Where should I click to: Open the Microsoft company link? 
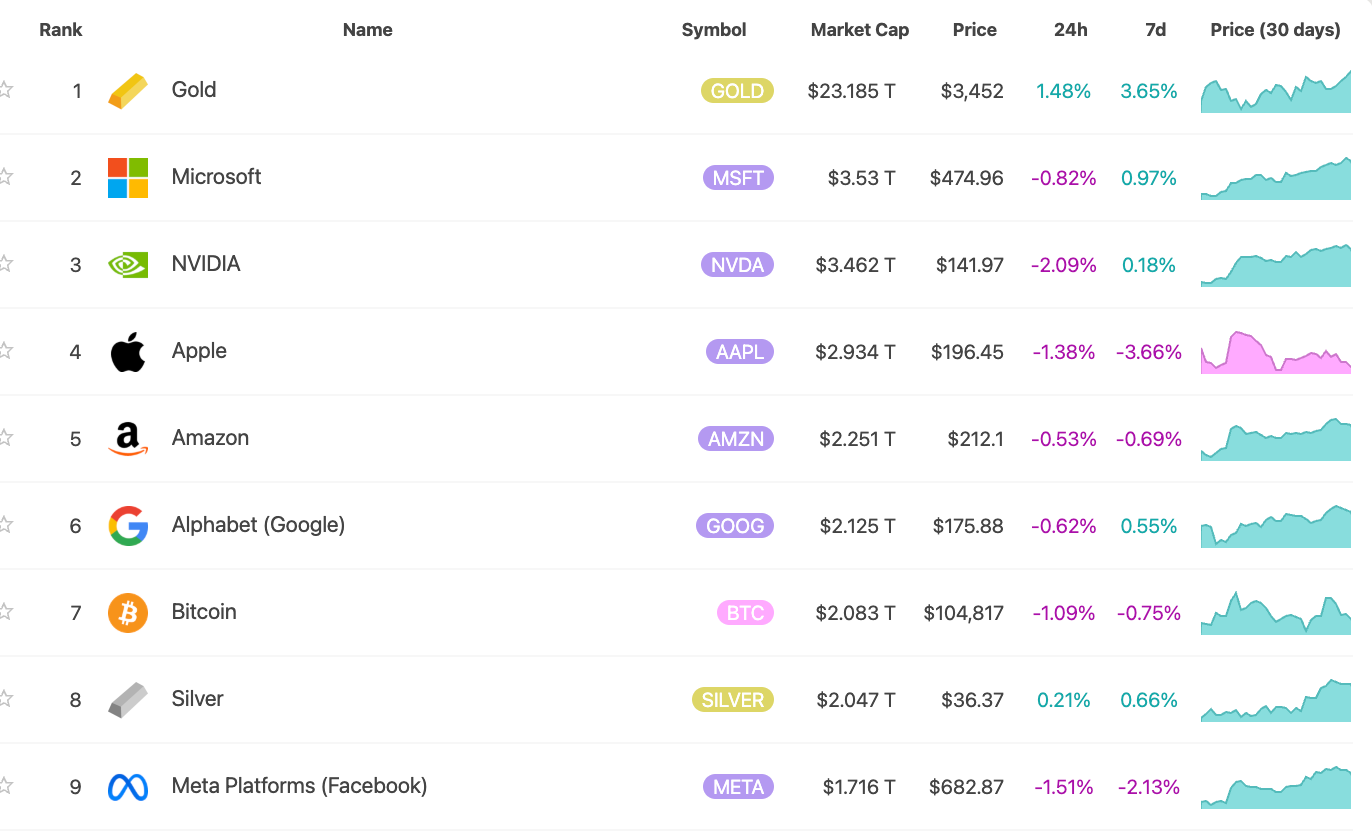[x=216, y=177]
